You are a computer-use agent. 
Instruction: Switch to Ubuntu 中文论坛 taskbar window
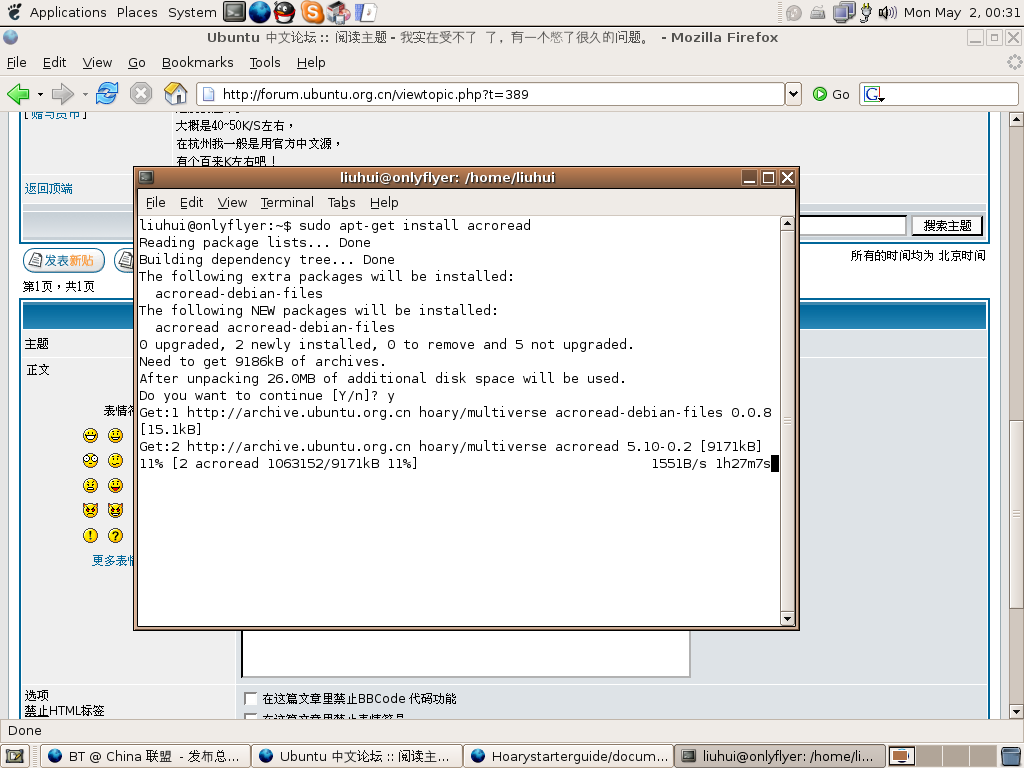coord(357,756)
